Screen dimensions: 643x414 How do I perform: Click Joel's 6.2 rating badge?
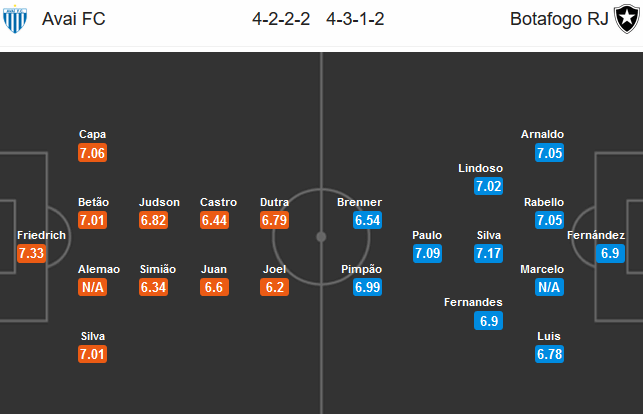click(x=274, y=287)
